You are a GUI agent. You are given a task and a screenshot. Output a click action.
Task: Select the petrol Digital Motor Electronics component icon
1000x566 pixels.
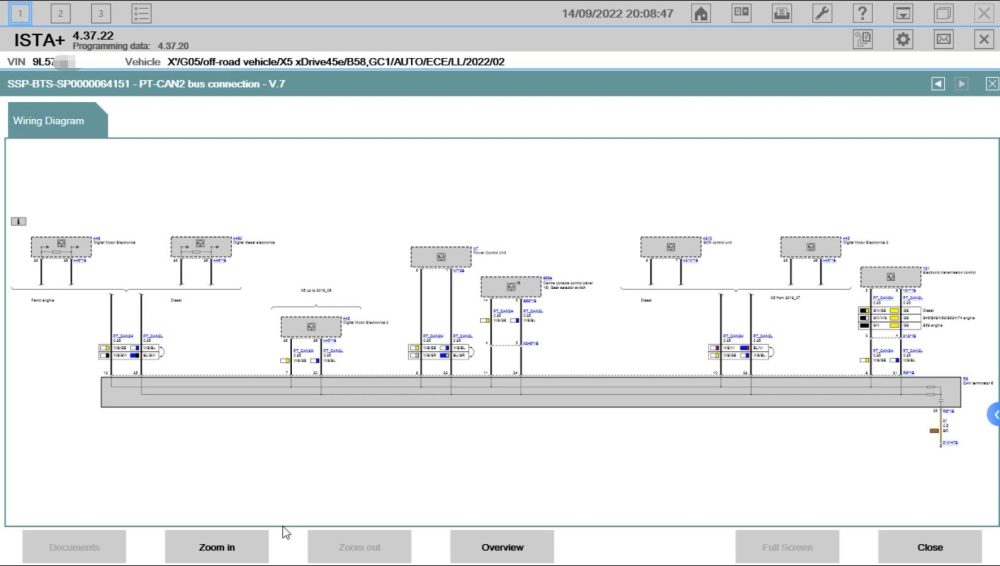61,247
